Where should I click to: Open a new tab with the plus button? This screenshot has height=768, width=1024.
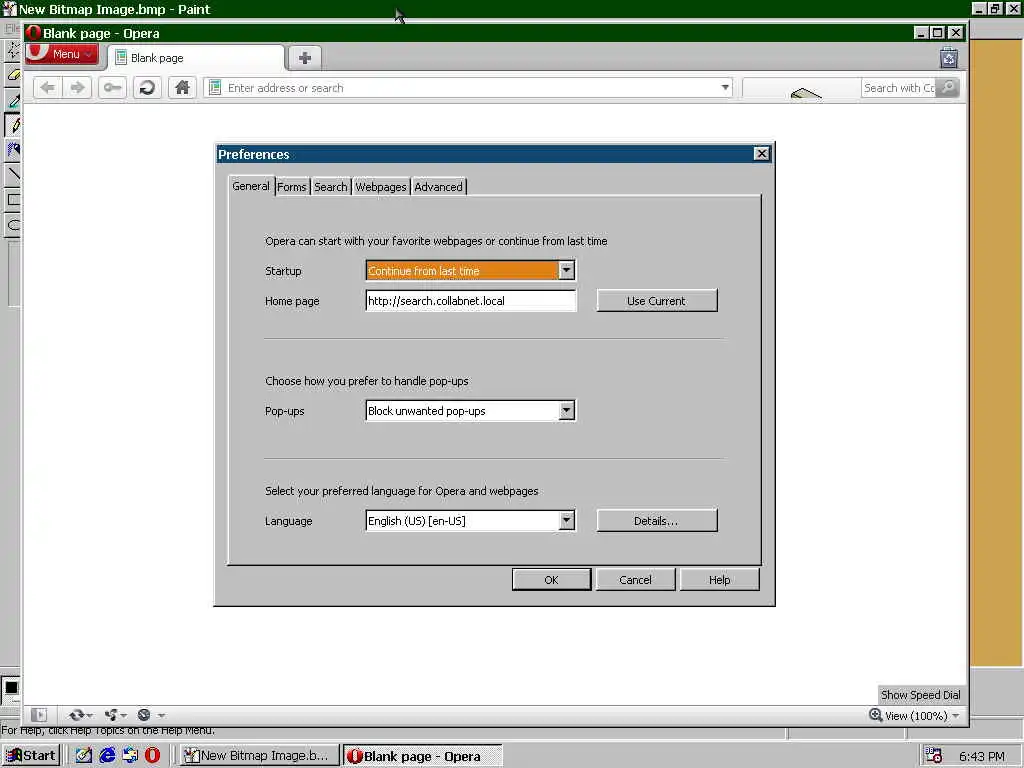(x=305, y=57)
